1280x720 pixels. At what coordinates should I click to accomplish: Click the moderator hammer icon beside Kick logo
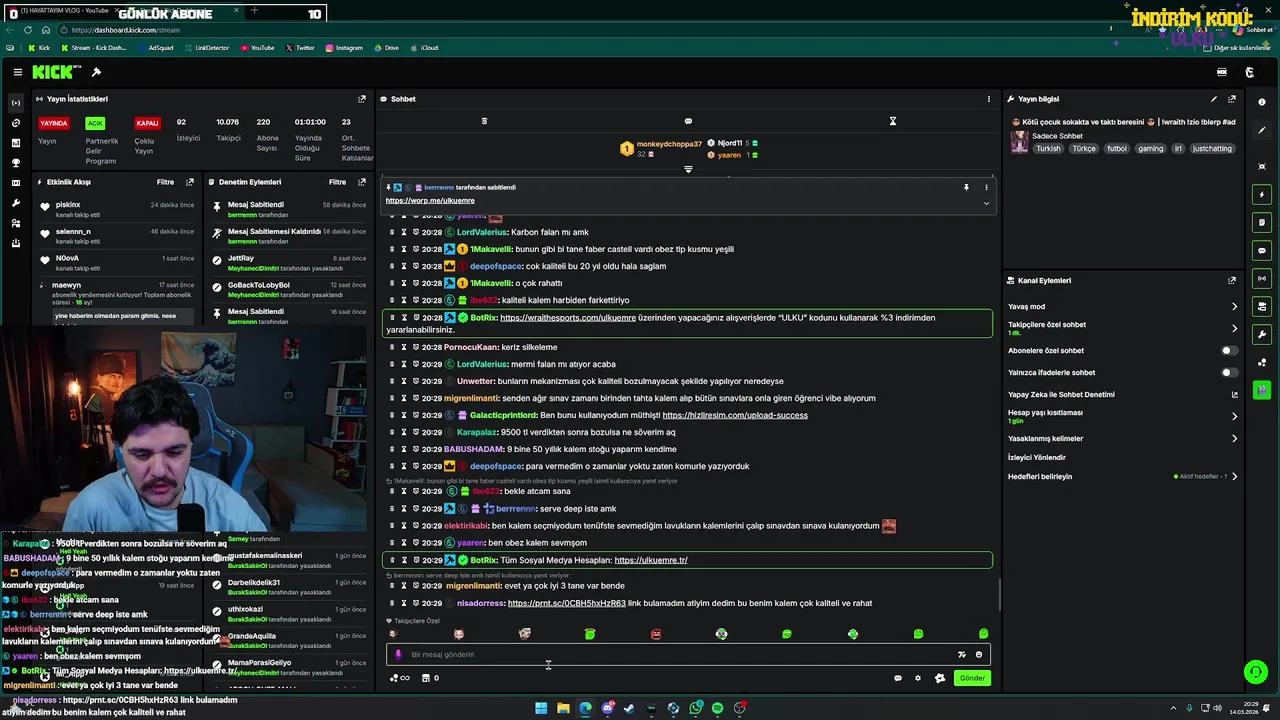coord(96,72)
